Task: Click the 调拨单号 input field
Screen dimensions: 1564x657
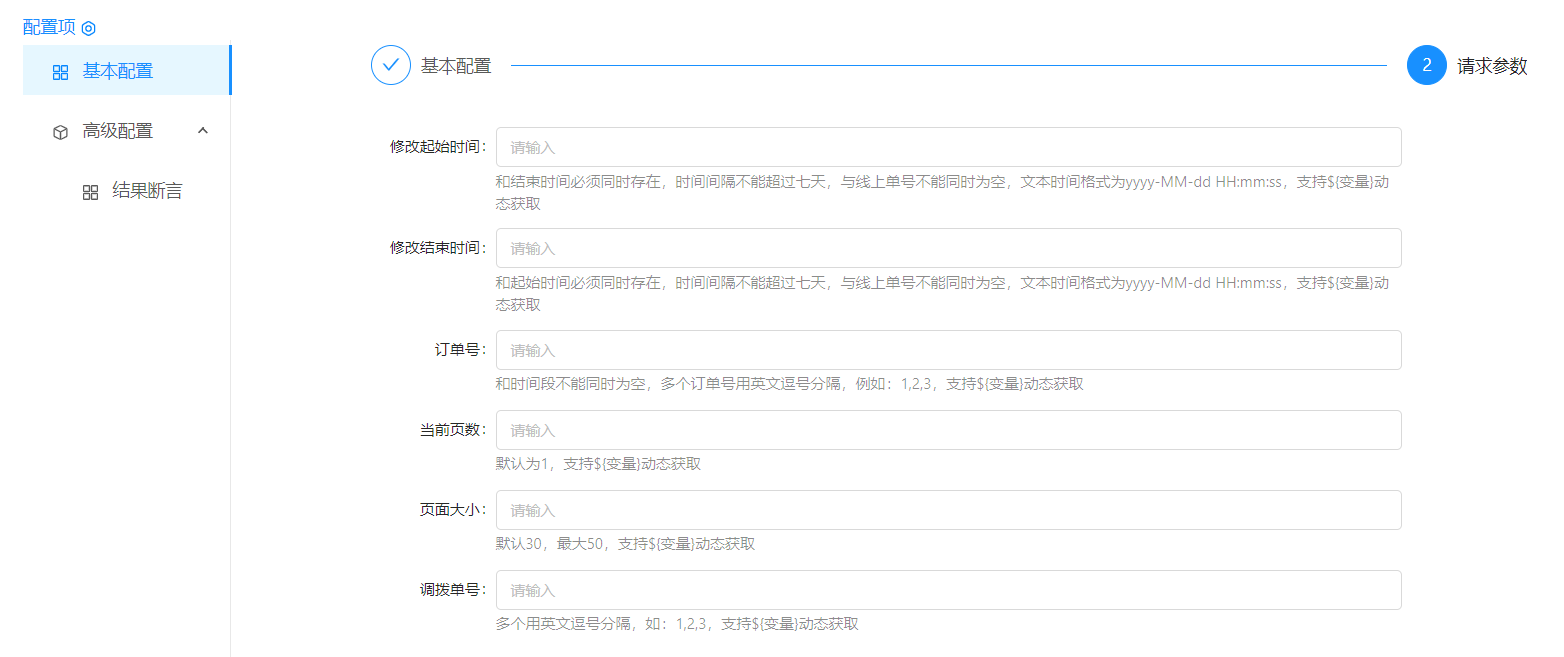Action: pyautogui.click(x=948, y=590)
